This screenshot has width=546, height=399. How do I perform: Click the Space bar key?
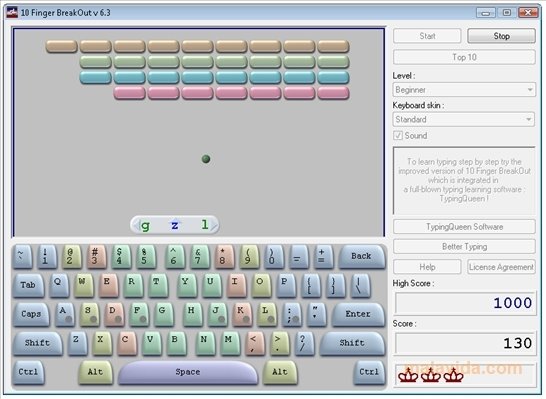tap(188, 372)
